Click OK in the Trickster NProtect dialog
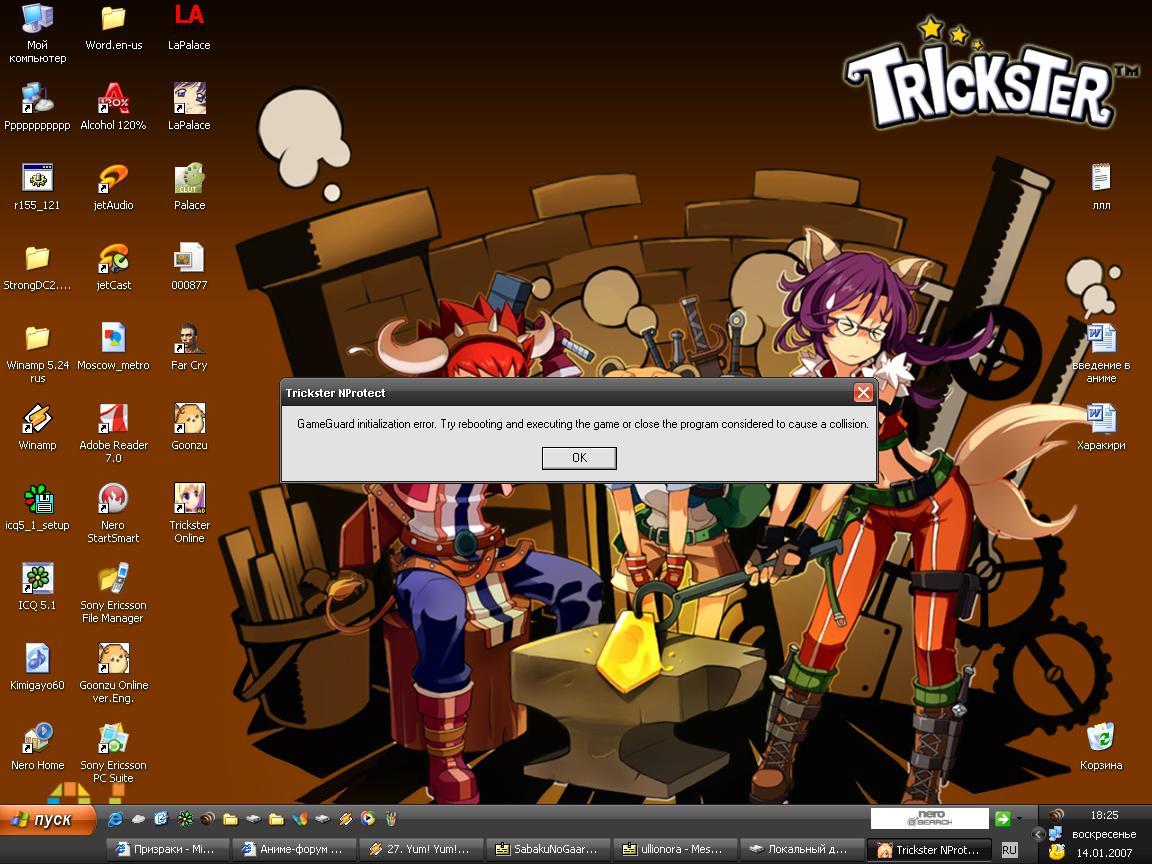Viewport: 1152px width, 864px height. click(579, 458)
